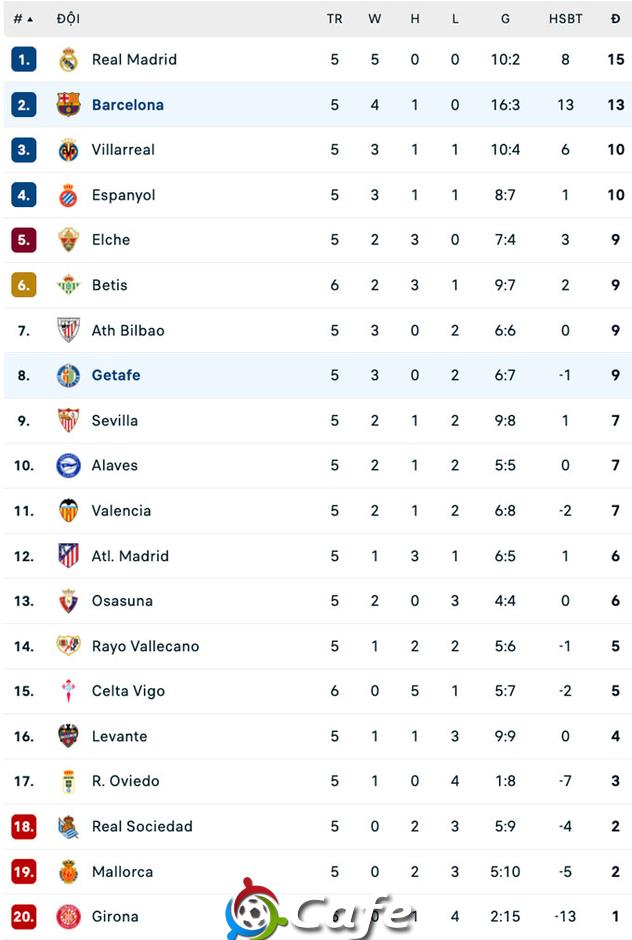
Task: Click the Alaves club crest
Action: pyautogui.click(x=68, y=465)
